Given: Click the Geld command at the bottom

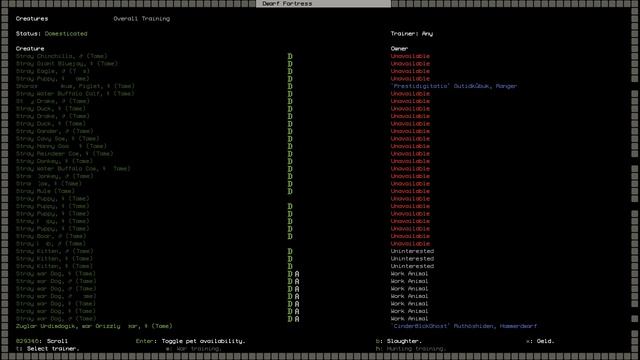Looking at the screenshot, I should 540,341.
